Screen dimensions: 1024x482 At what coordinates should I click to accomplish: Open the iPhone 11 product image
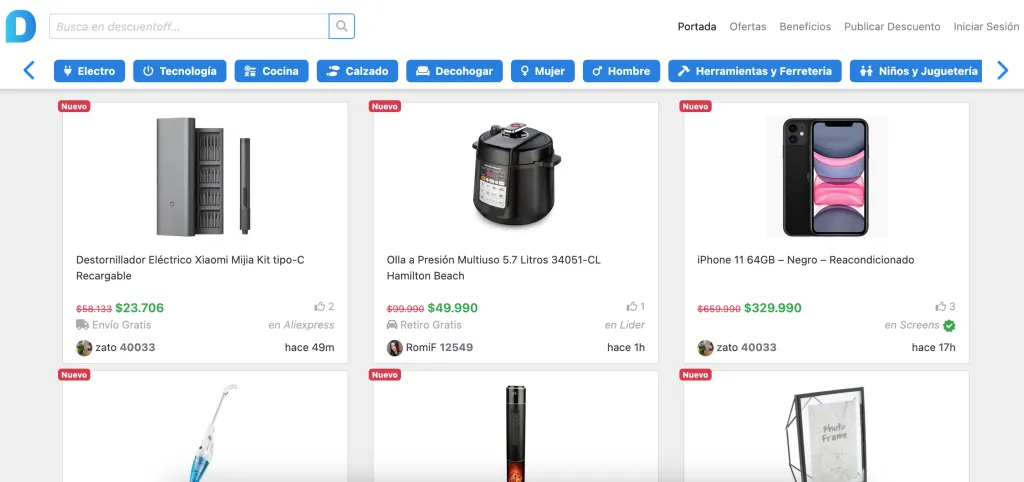point(826,176)
